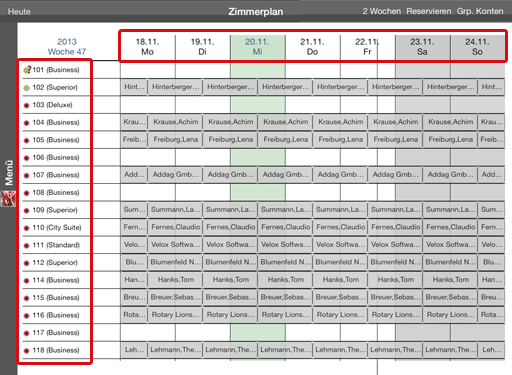Image resolution: width=512 pixels, height=375 pixels.
Task: Open Reservieren in the top bar
Action: (429, 11)
